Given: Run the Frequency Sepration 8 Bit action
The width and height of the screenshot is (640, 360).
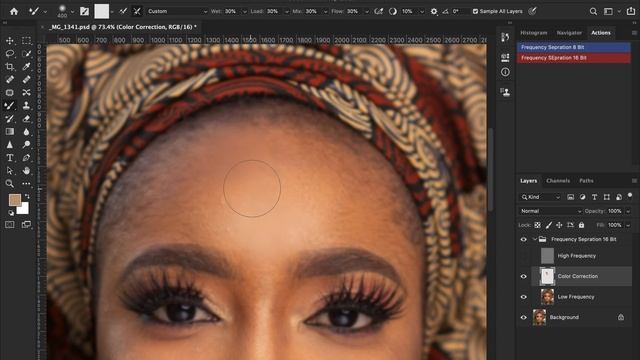Looking at the screenshot, I should pyautogui.click(x=574, y=47).
